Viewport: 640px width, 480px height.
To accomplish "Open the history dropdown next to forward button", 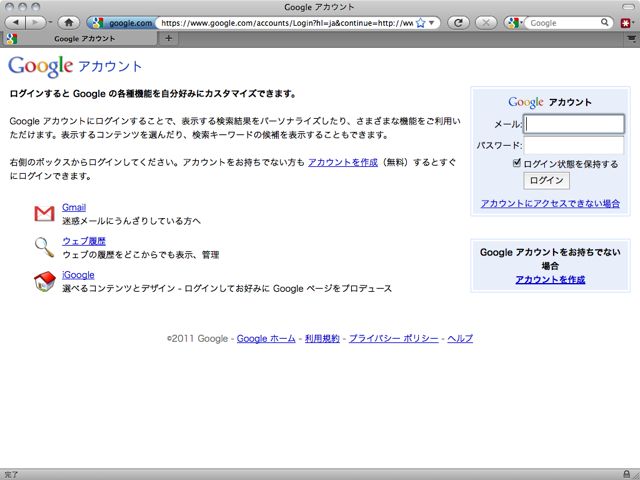I will (x=50, y=22).
